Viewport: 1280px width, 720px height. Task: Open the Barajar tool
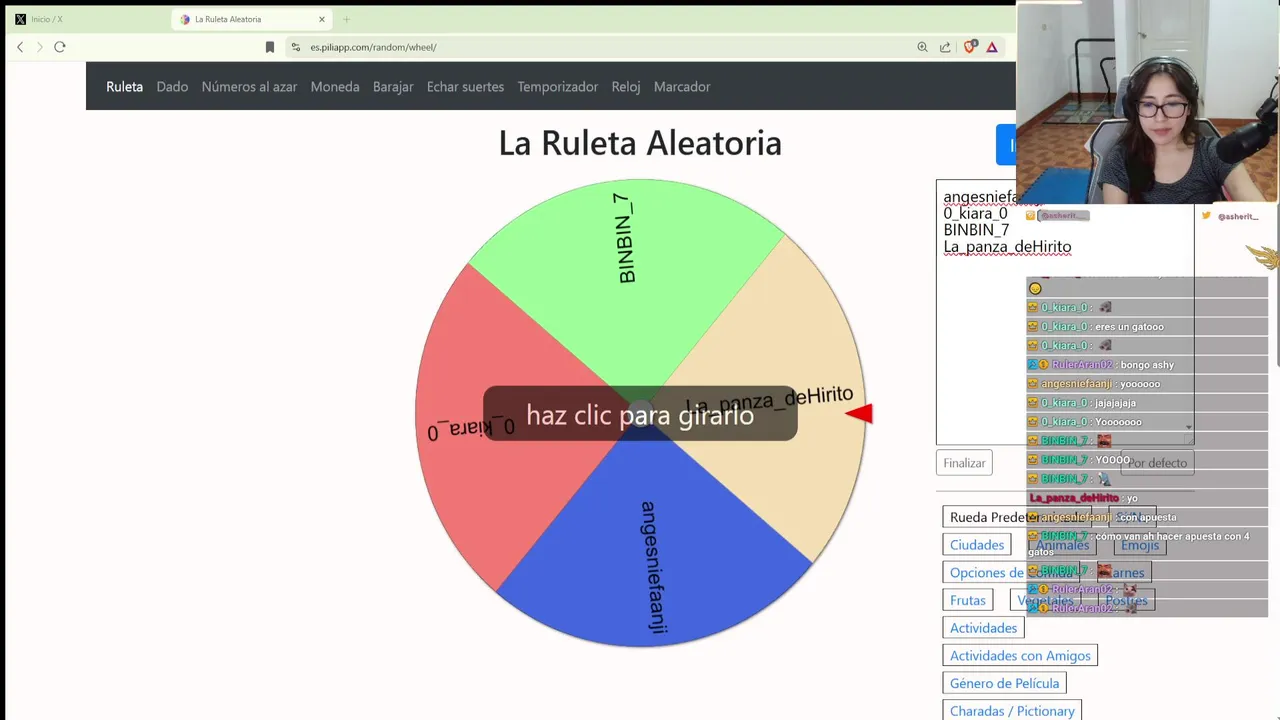[x=393, y=87]
